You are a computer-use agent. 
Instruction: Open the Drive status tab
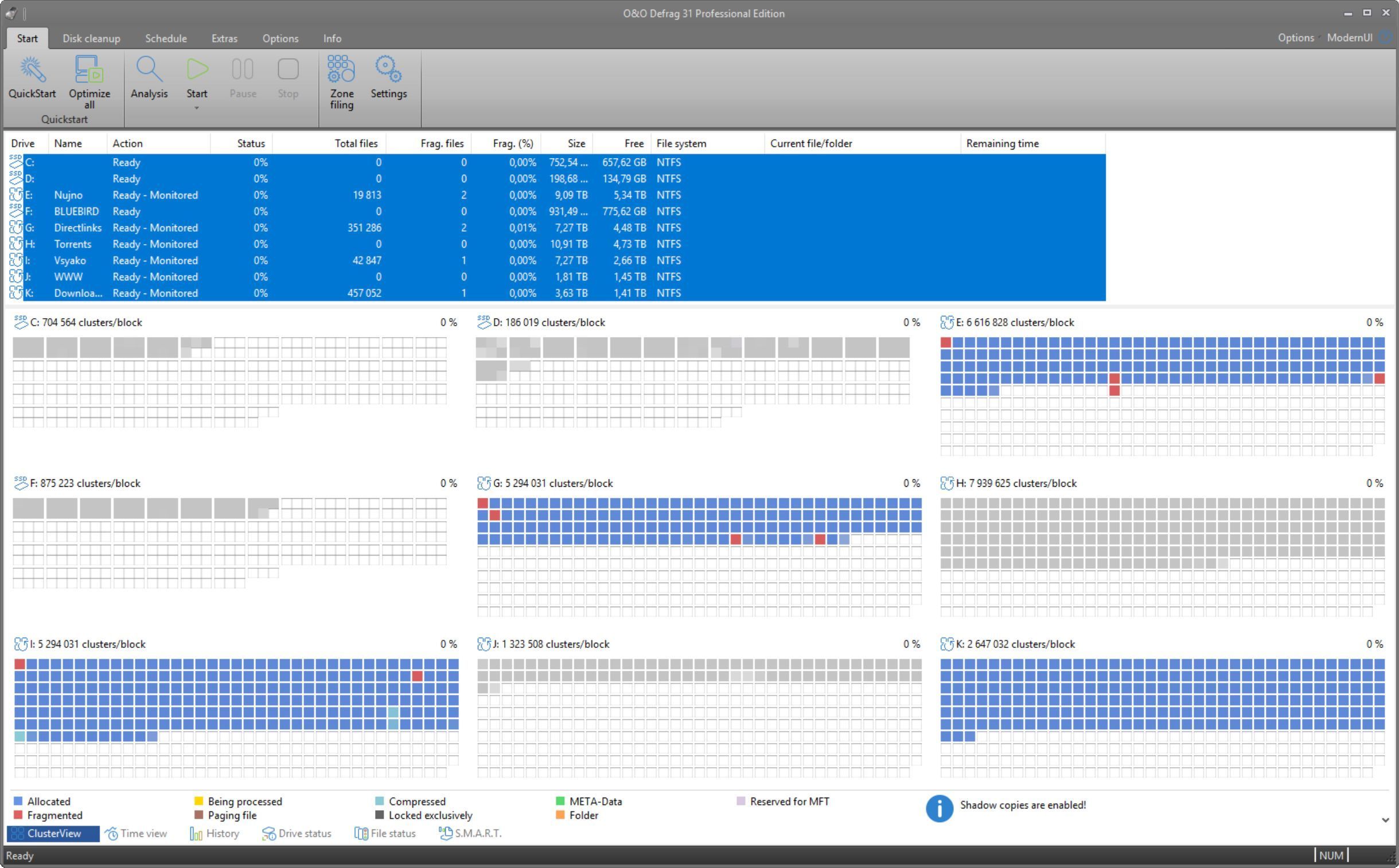[x=297, y=834]
